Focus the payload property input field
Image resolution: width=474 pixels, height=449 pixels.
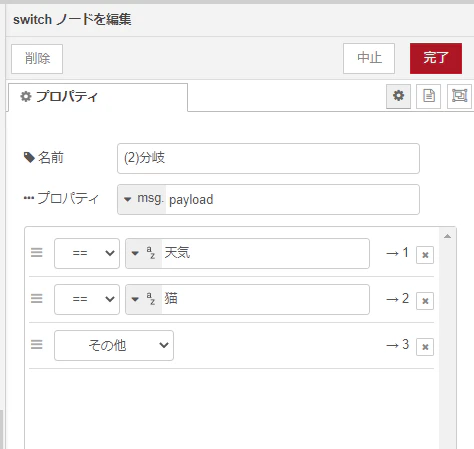292,199
